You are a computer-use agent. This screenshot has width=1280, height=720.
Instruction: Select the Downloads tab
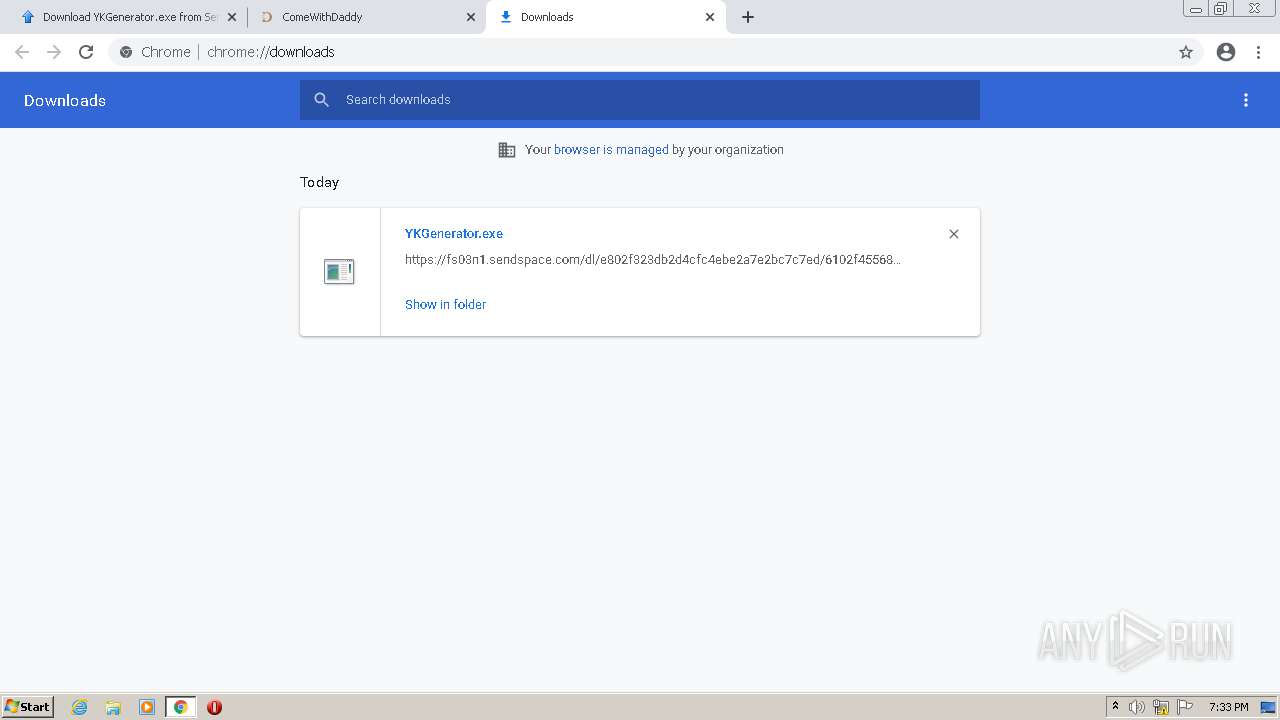[x=605, y=17]
